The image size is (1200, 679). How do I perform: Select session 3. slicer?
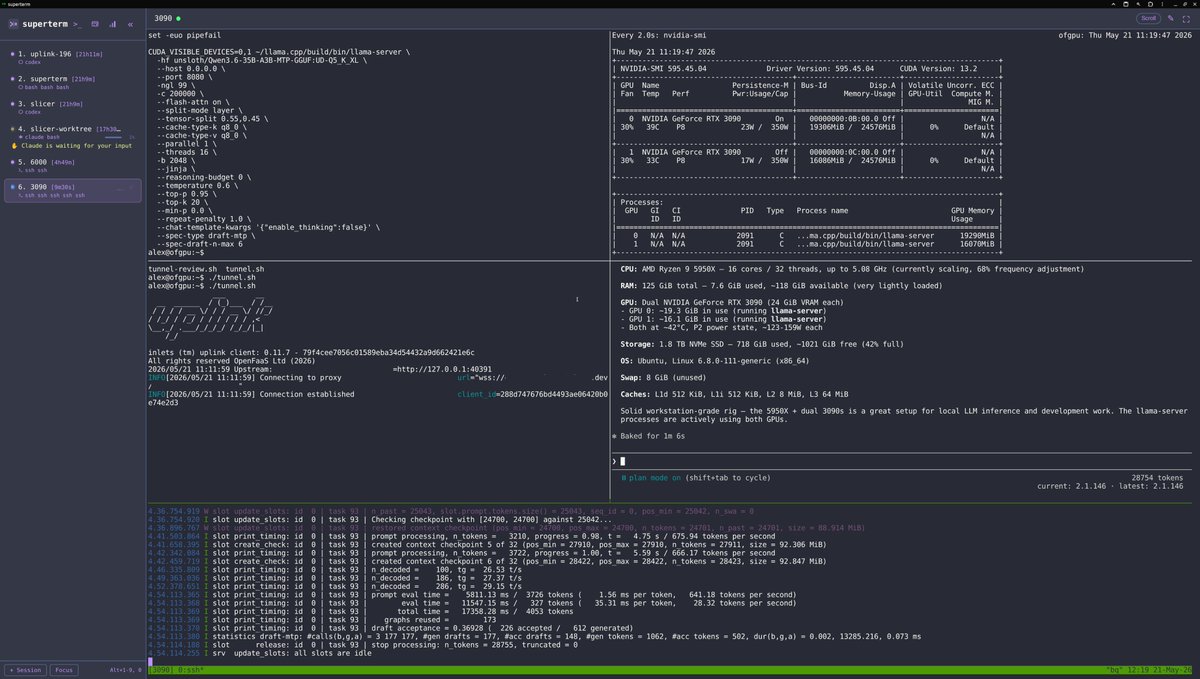(72, 108)
